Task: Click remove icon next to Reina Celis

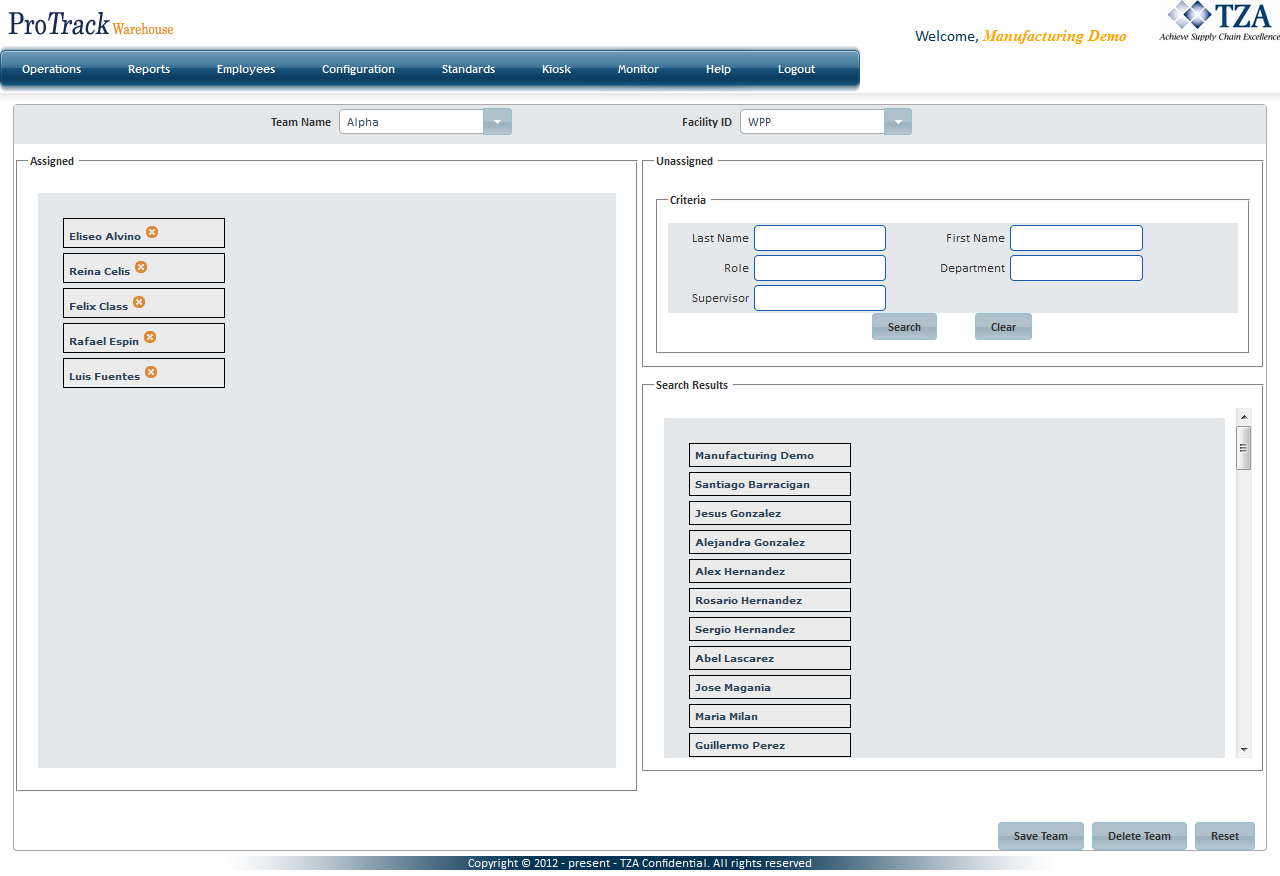Action: click(x=141, y=267)
